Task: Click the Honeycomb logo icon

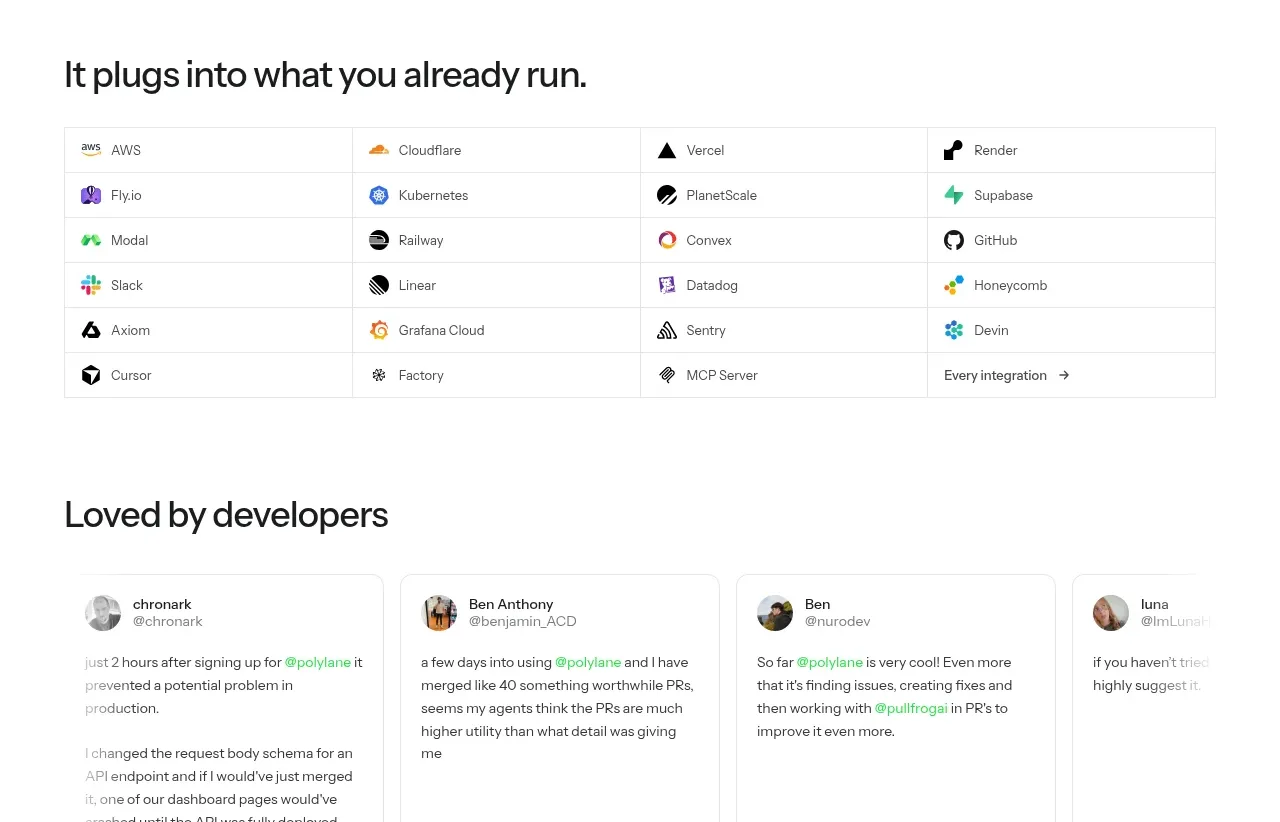Action: (x=954, y=285)
